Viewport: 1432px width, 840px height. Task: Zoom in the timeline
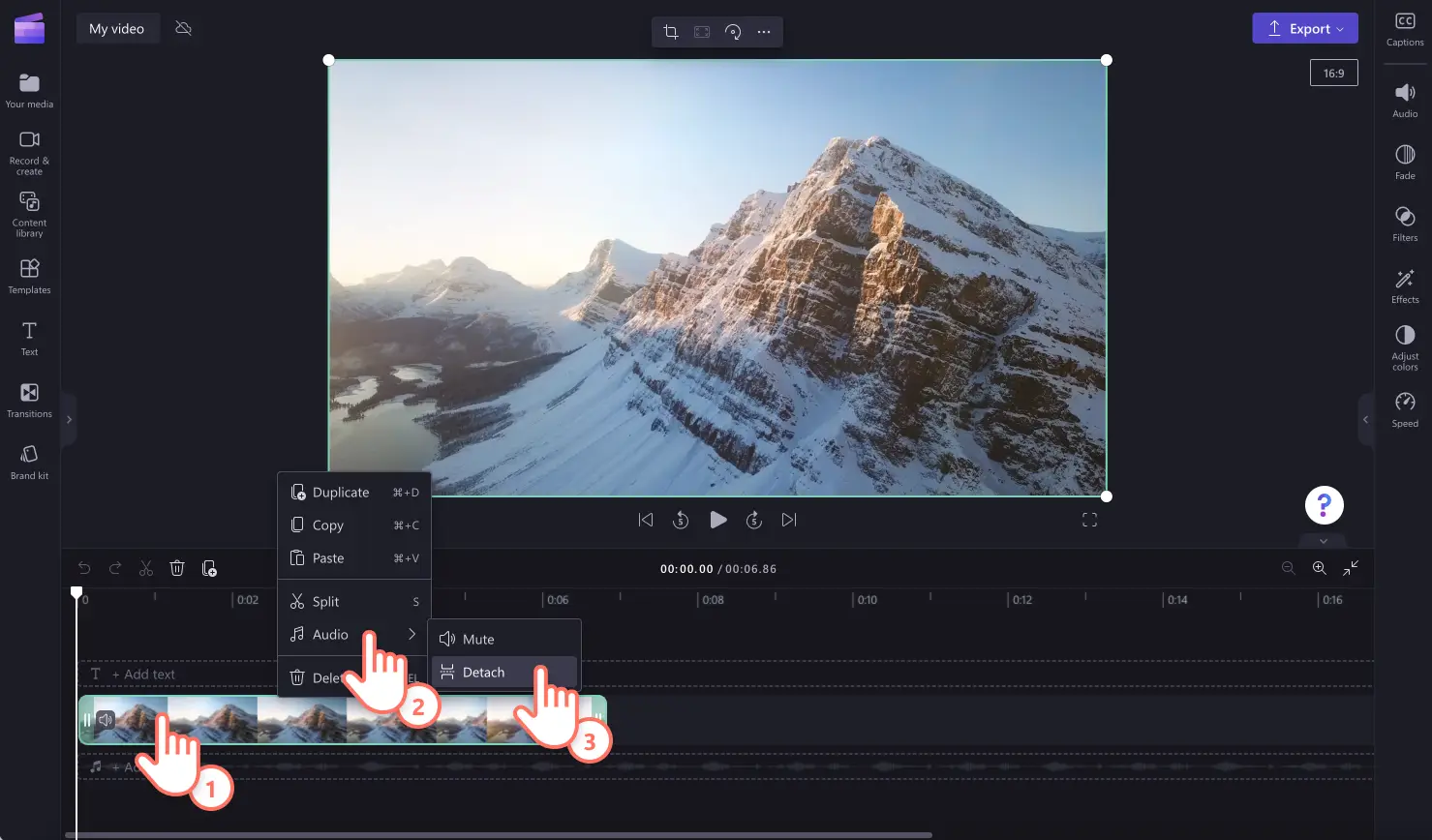click(x=1319, y=568)
